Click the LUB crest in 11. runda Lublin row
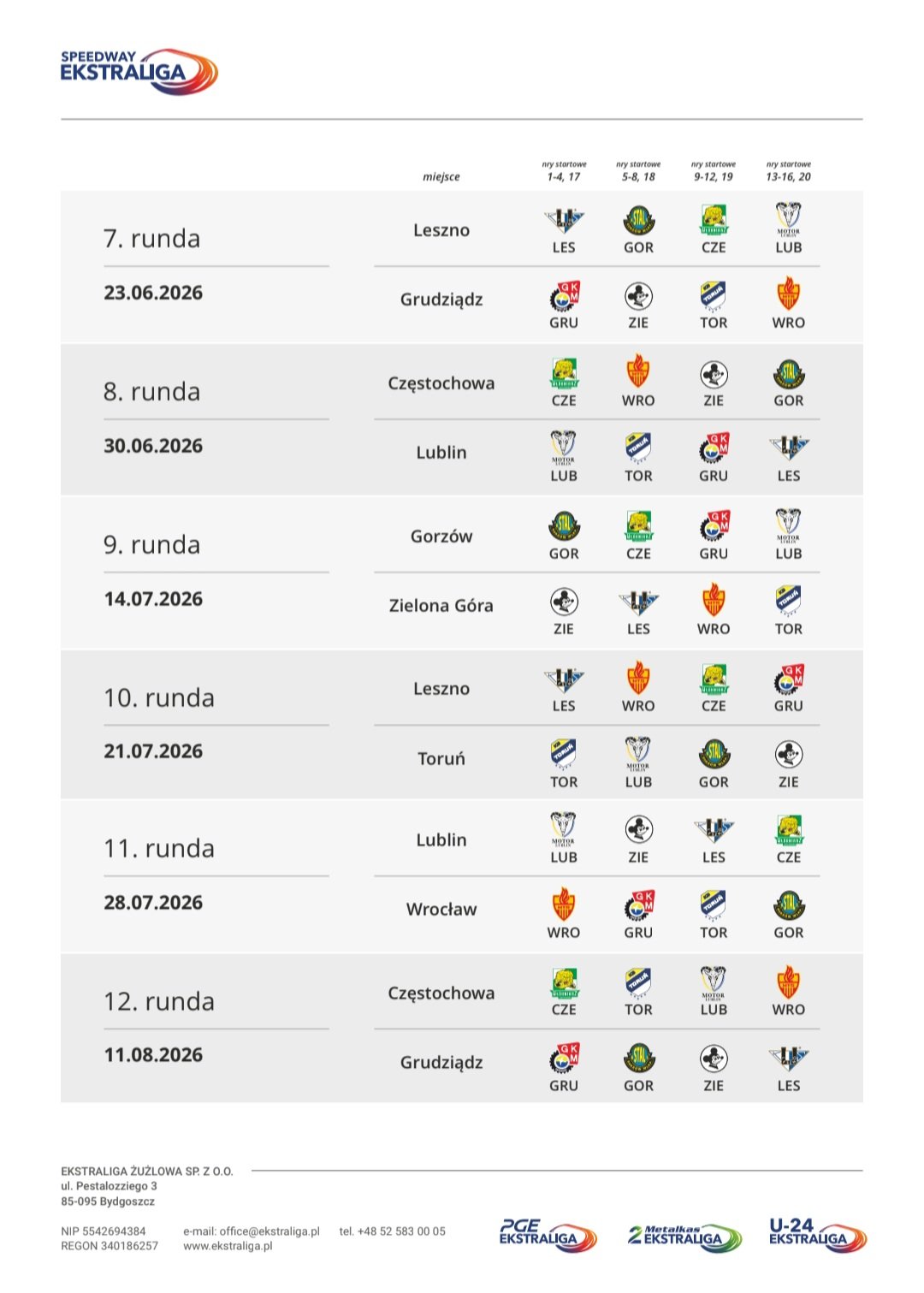This screenshot has height=1293, width=924. 564,830
